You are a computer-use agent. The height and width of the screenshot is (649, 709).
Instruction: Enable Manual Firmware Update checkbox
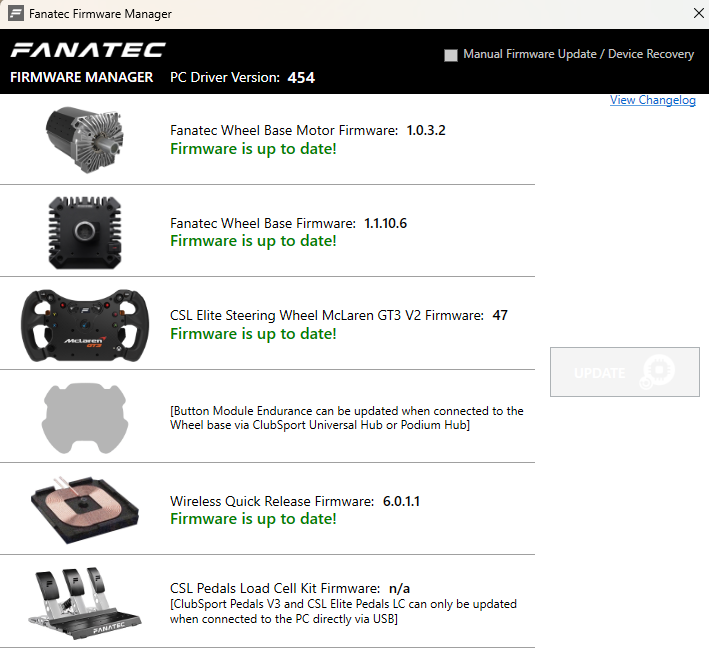point(451,55)
